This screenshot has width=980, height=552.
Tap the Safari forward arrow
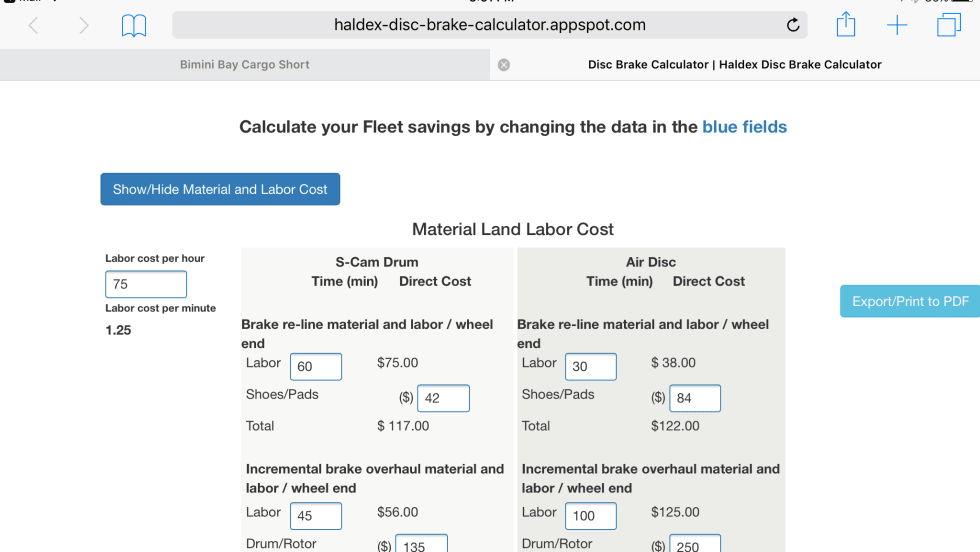(x=84, y=26)
